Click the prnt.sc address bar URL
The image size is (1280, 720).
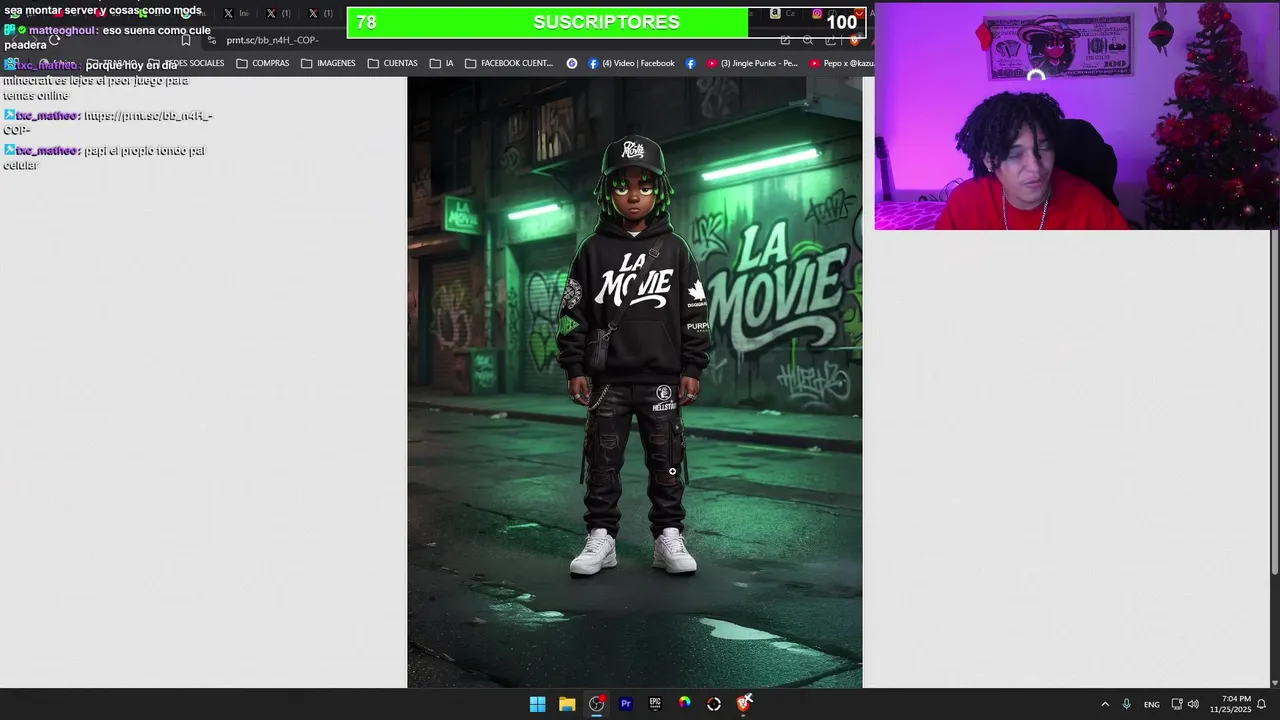click(x=272, y=40)
